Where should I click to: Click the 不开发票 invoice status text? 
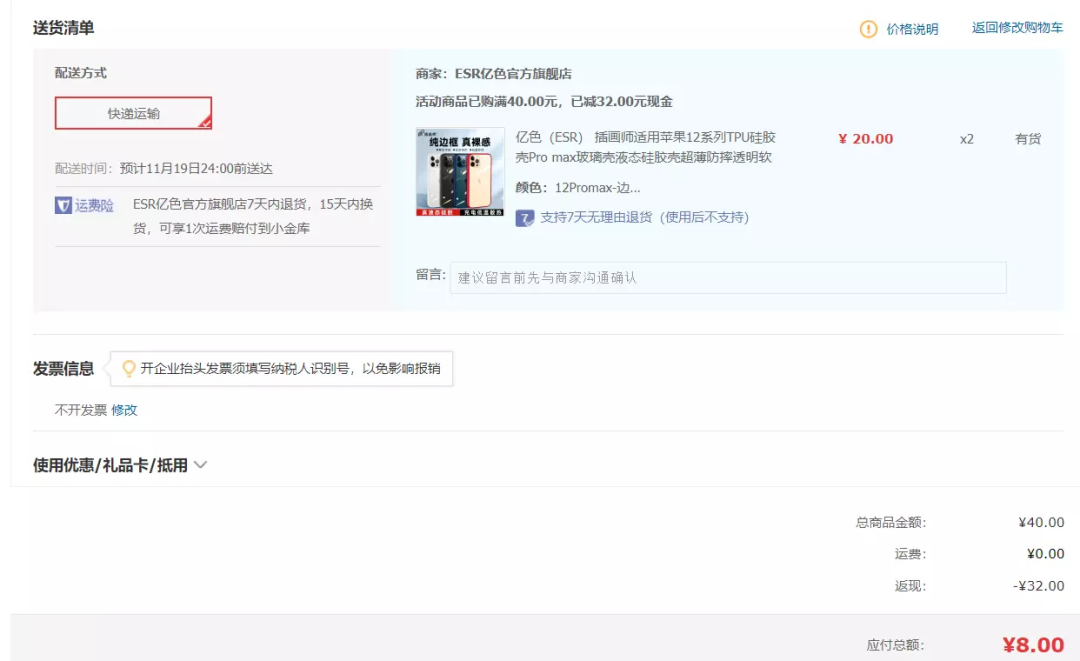[x=81, y=410]
